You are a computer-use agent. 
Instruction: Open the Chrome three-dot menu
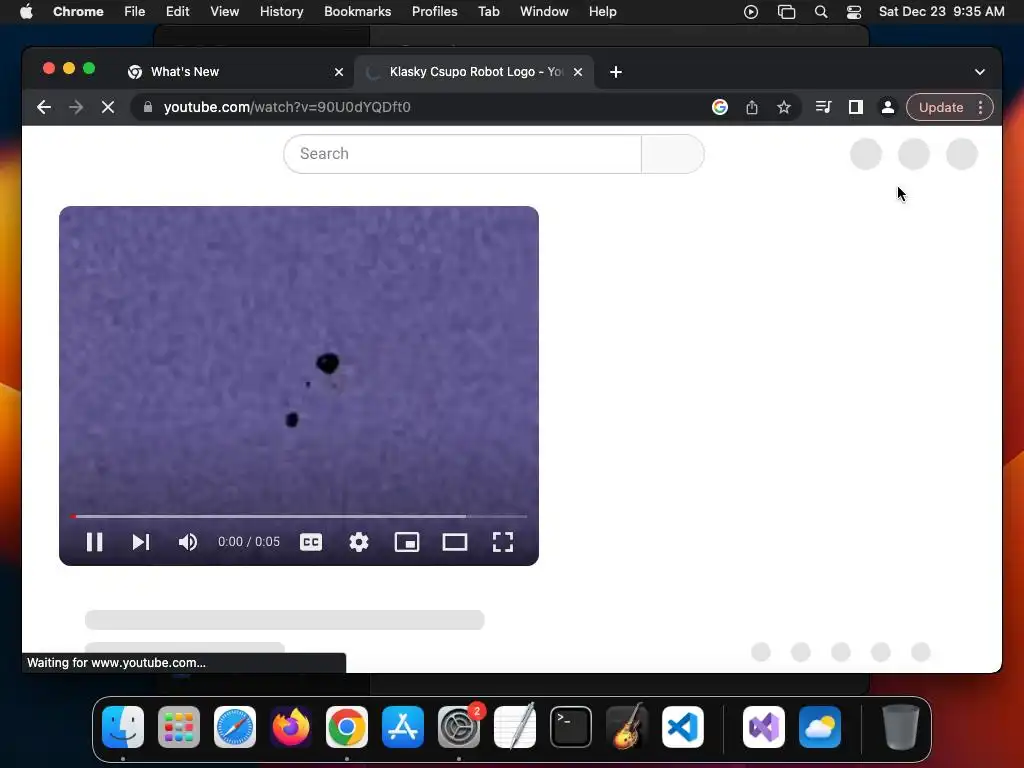tap(980, 107)
